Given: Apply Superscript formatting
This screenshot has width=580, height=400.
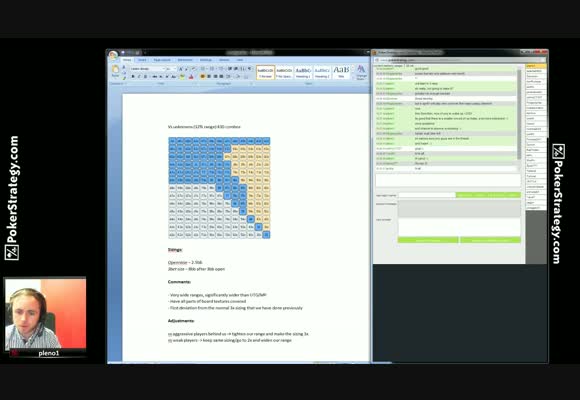Looking at the screenshot, I should pyautogui.click(x=167, y=77).
